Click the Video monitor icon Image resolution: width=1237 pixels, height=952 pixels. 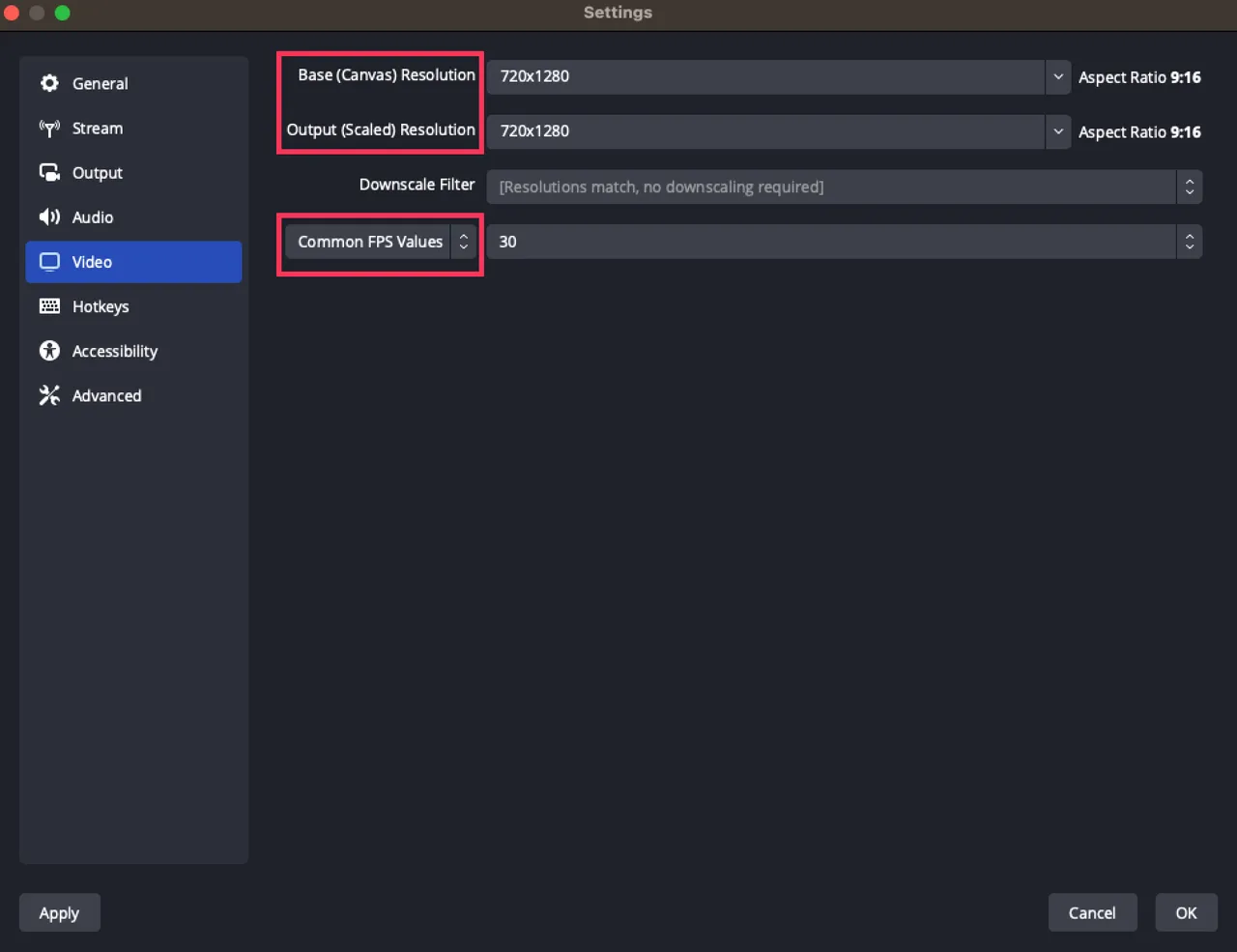pos(49,262)
